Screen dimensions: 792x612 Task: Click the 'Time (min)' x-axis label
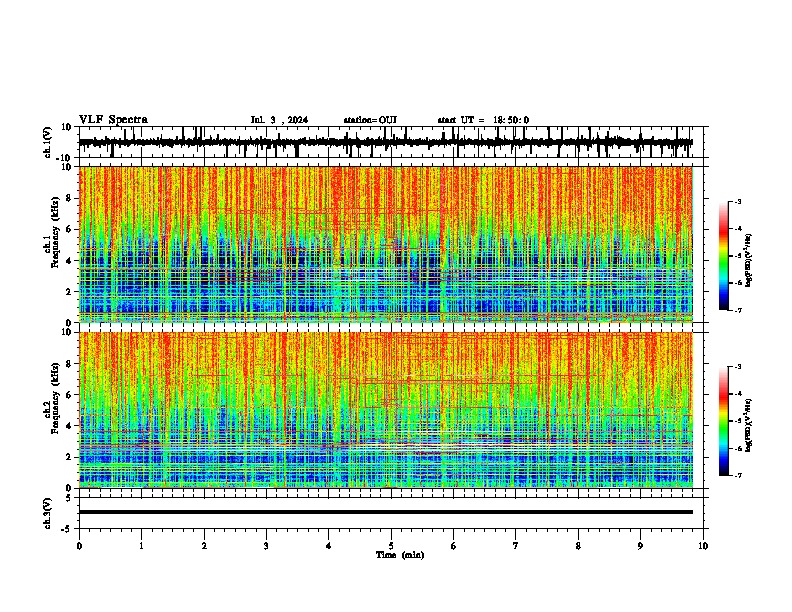click(400, 555)
